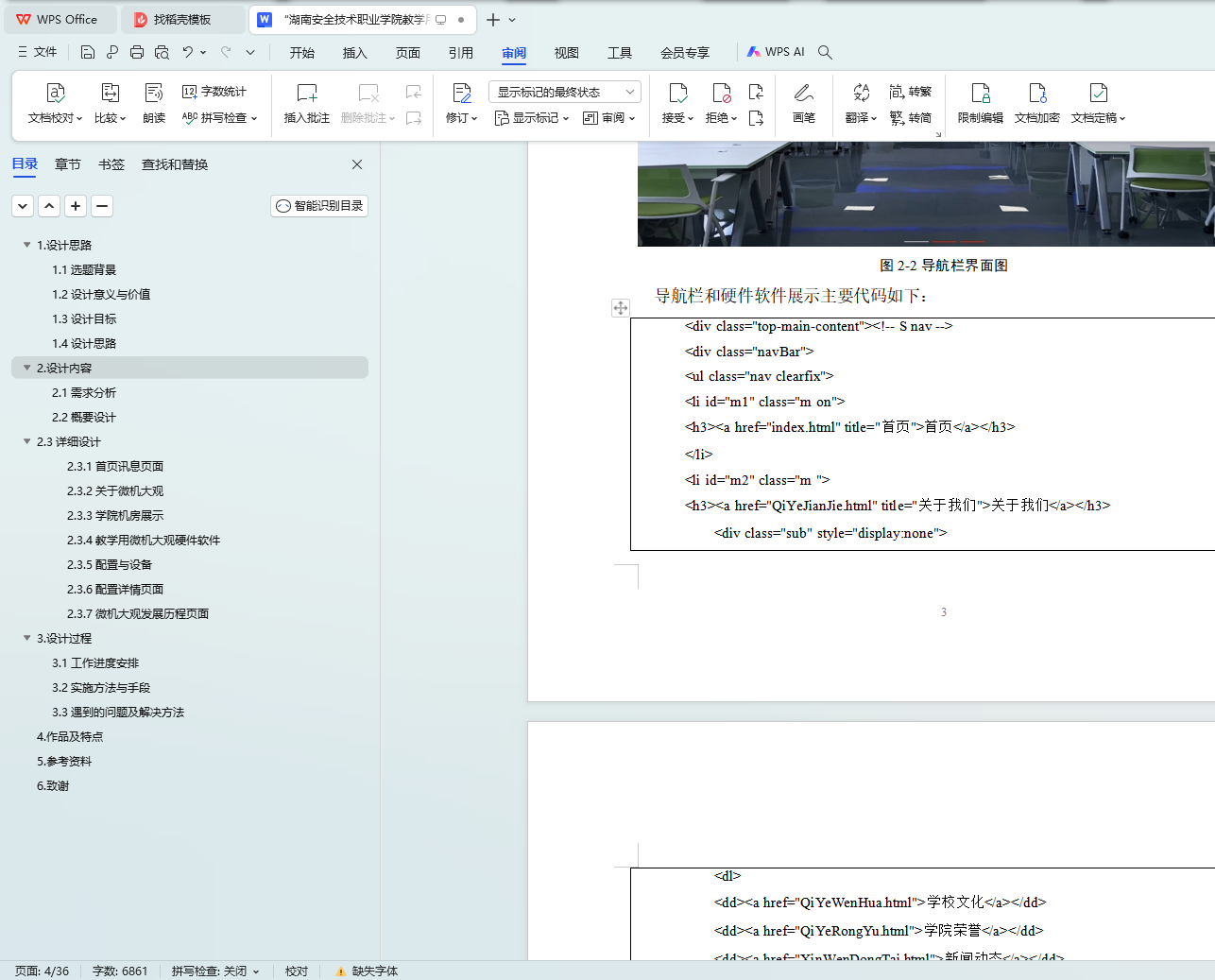Click the classroom image in the document
The width and height of the screenshot is (1215, 980).
(x=926, y=194)
